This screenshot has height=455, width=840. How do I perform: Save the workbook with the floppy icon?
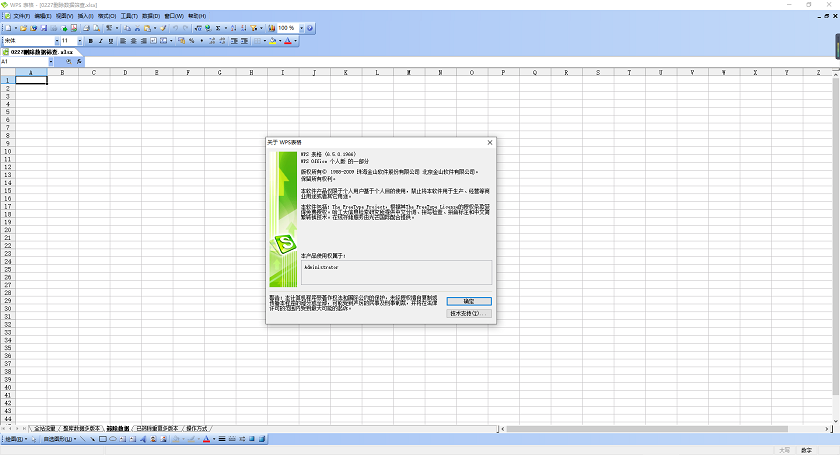pos(43,28)
